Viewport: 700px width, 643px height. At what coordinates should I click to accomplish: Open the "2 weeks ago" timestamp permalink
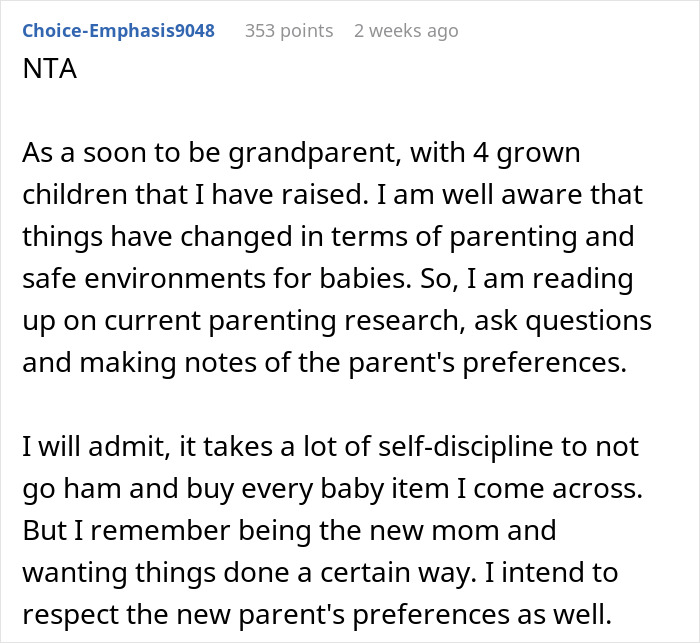click(406, 30)
